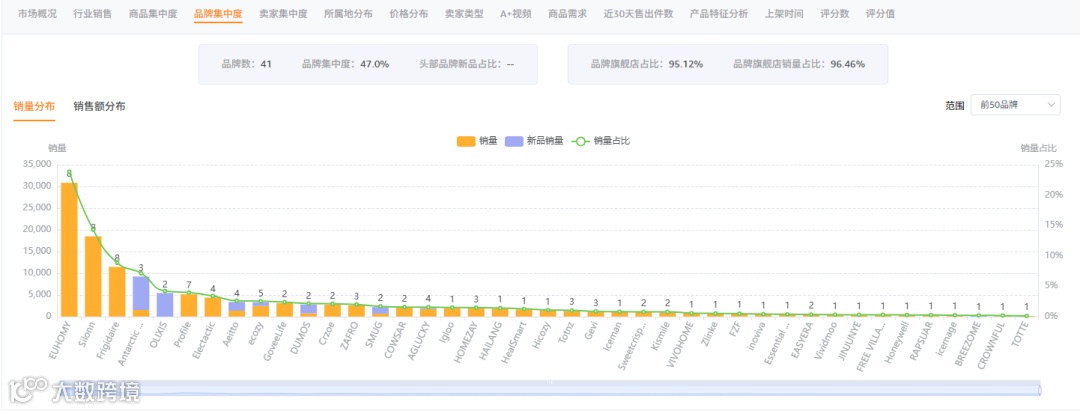Click the 头部品牌新品占比 statistic

coord(467,64)
